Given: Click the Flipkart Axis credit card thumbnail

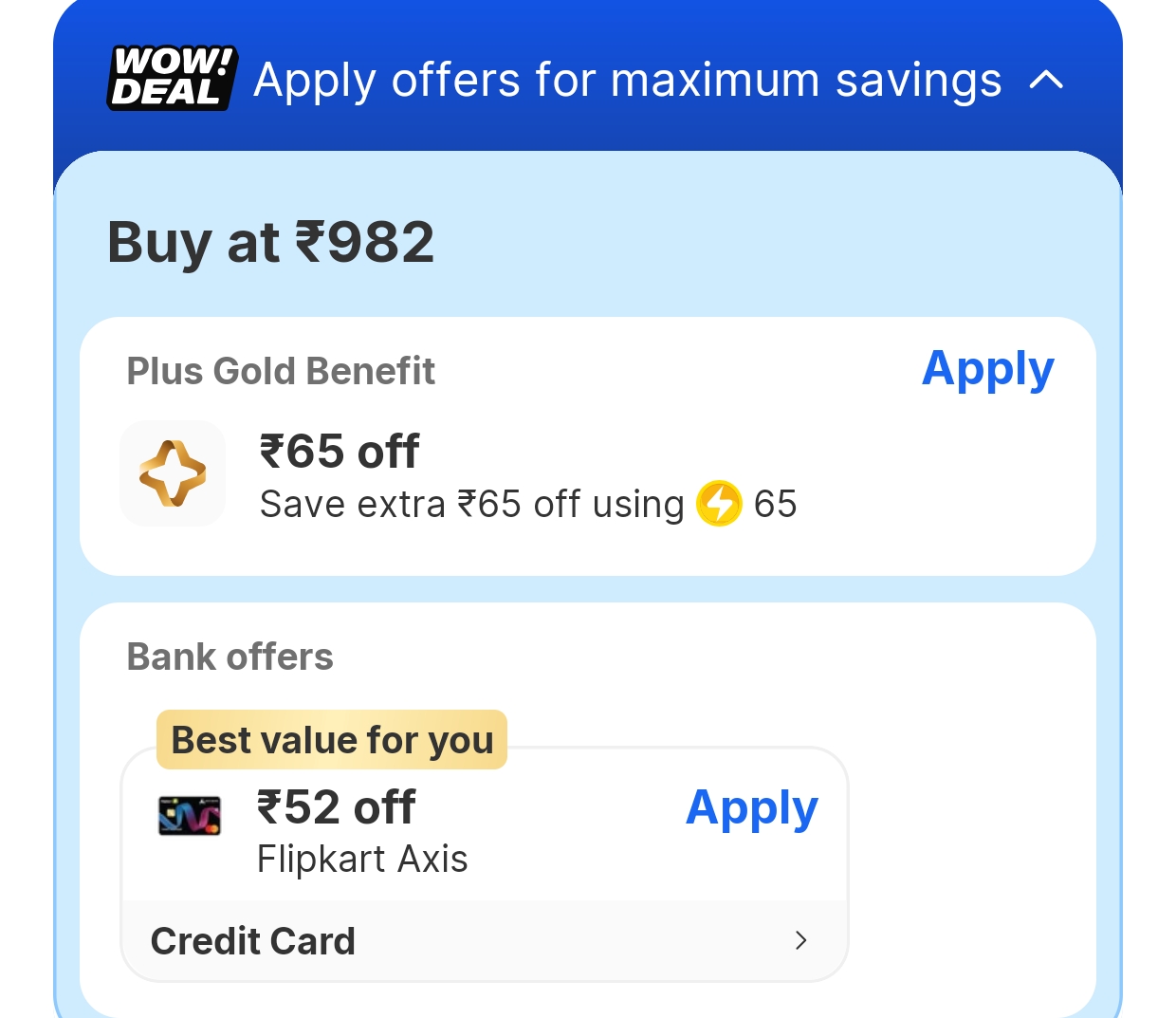Looking at the screenshot, I should 190,816.
